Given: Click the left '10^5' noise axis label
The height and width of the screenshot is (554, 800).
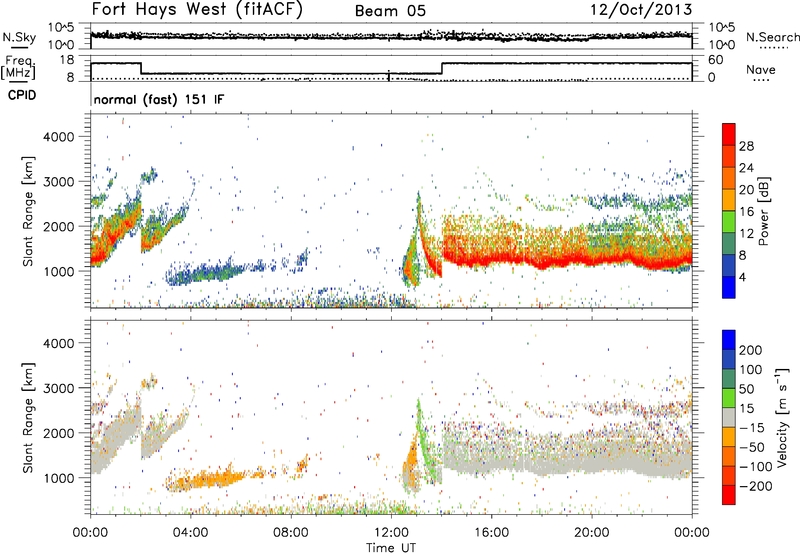Looking at the screenshot, I should (x=61, y=27).
